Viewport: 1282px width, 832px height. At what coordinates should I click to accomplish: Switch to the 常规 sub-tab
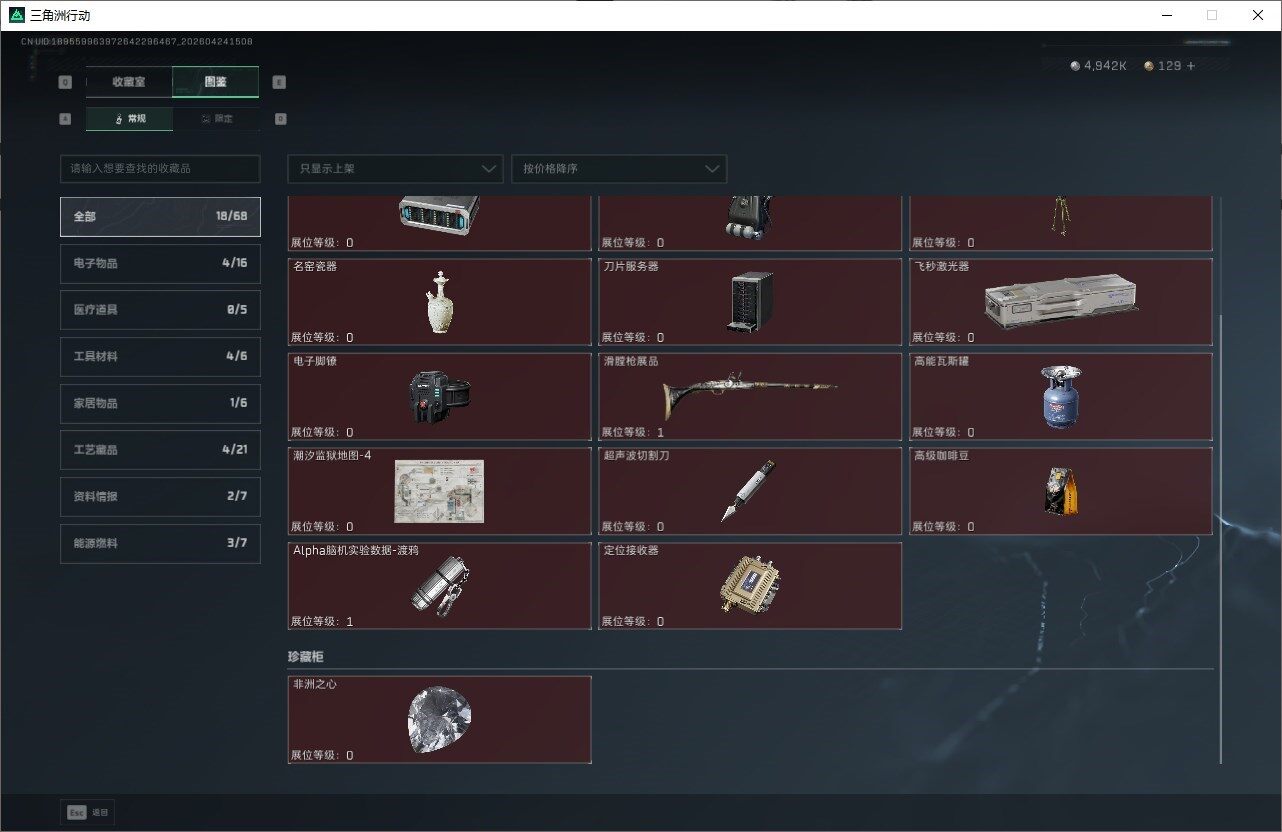point(129,119)
